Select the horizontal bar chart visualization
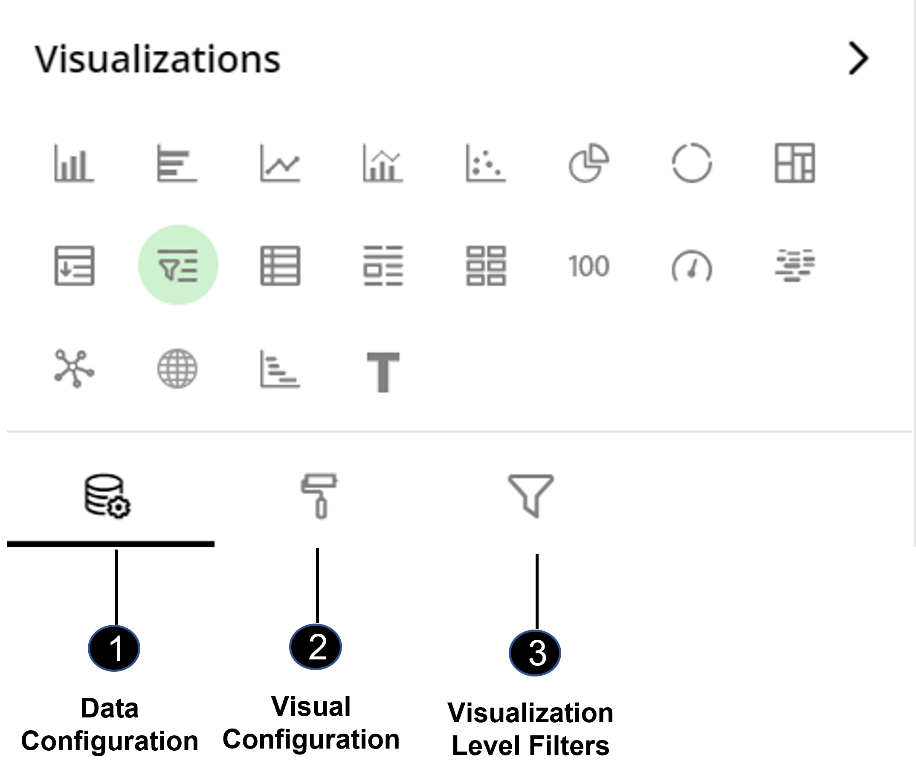The image size is (916, 778). pyautogui.click(x=177, y=164)
